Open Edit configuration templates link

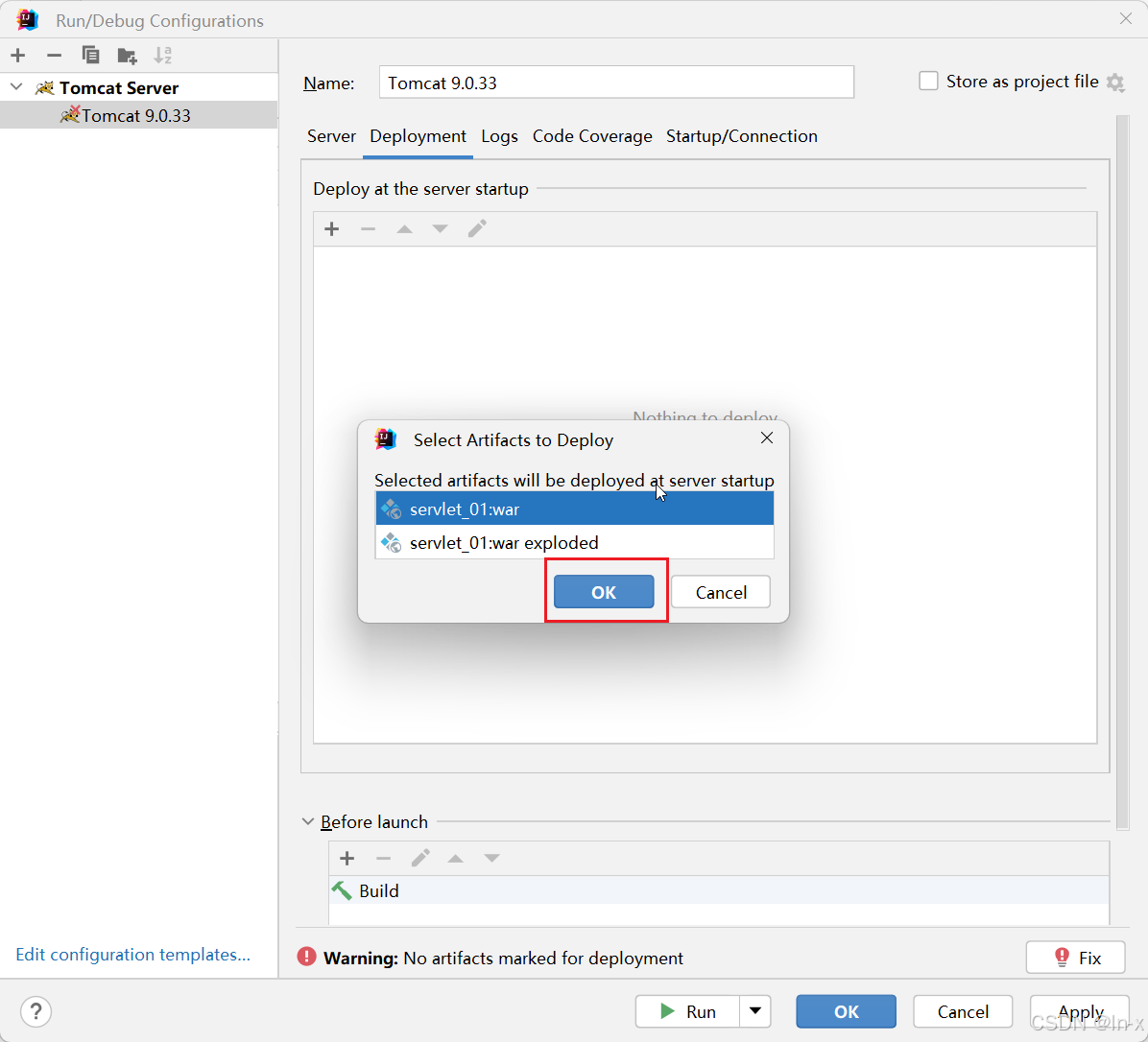pos(132,954)
